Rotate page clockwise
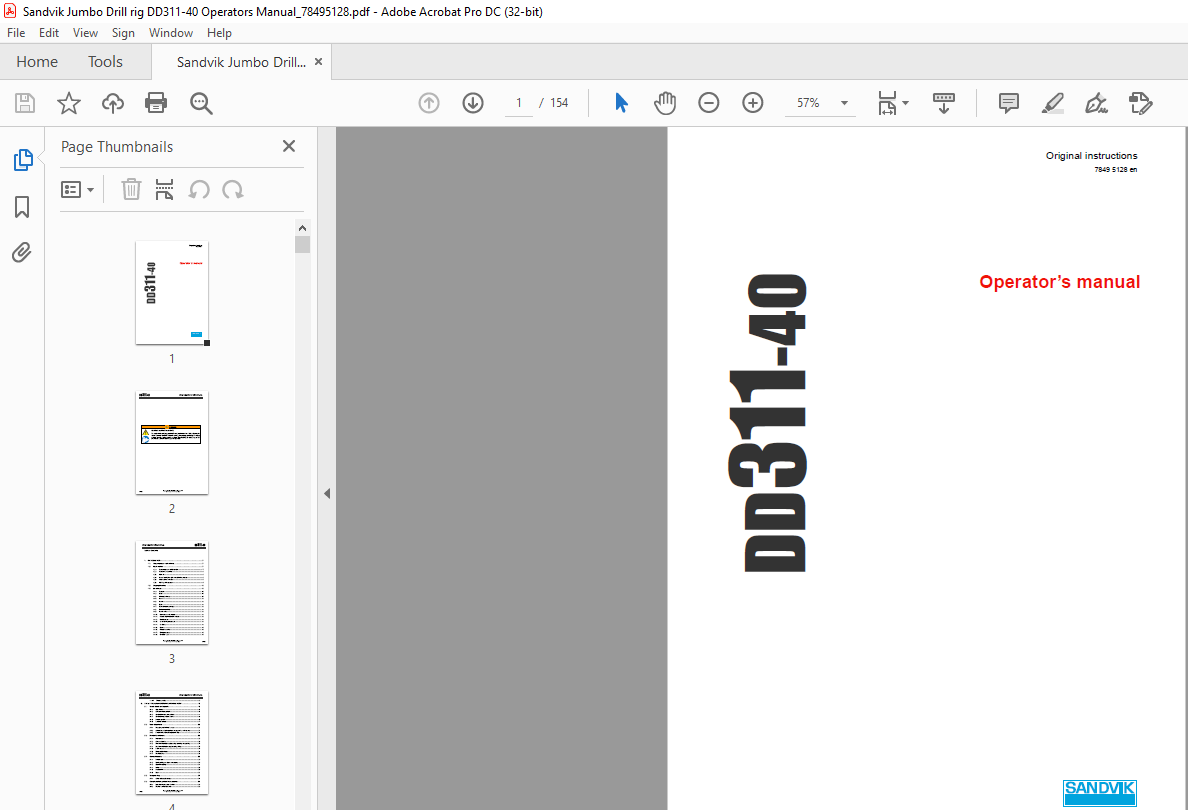1188x810 pixels. click(x=233, y=189)
